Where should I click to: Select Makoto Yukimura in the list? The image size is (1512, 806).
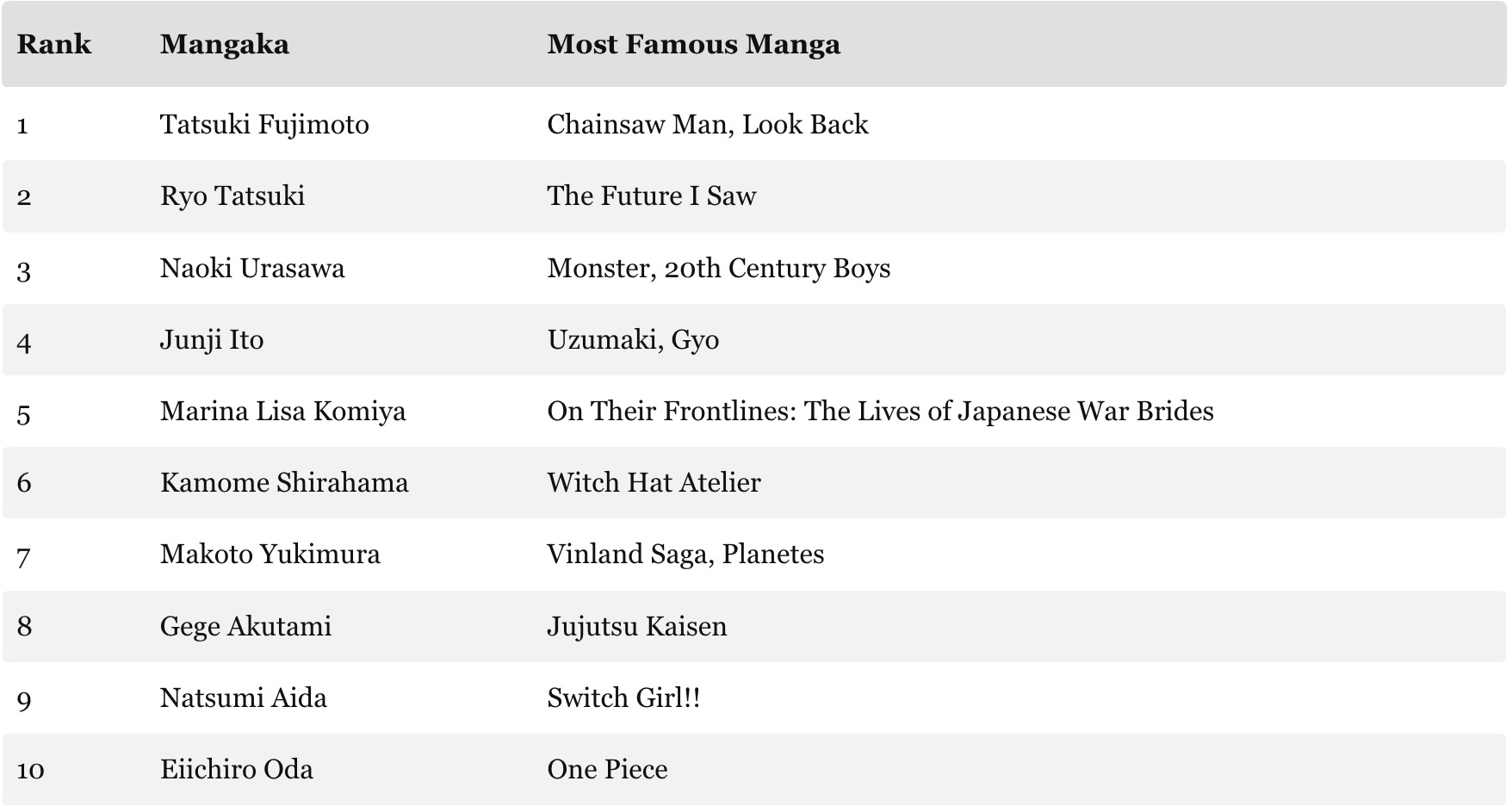(x=270, y=555)
